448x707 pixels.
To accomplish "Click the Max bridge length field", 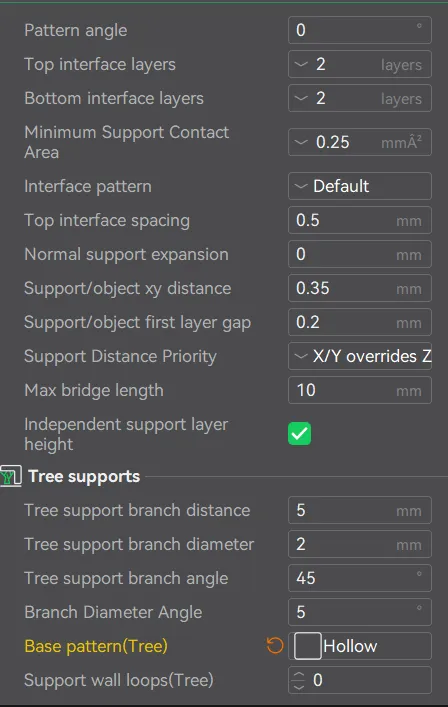I will click(360, 390).
